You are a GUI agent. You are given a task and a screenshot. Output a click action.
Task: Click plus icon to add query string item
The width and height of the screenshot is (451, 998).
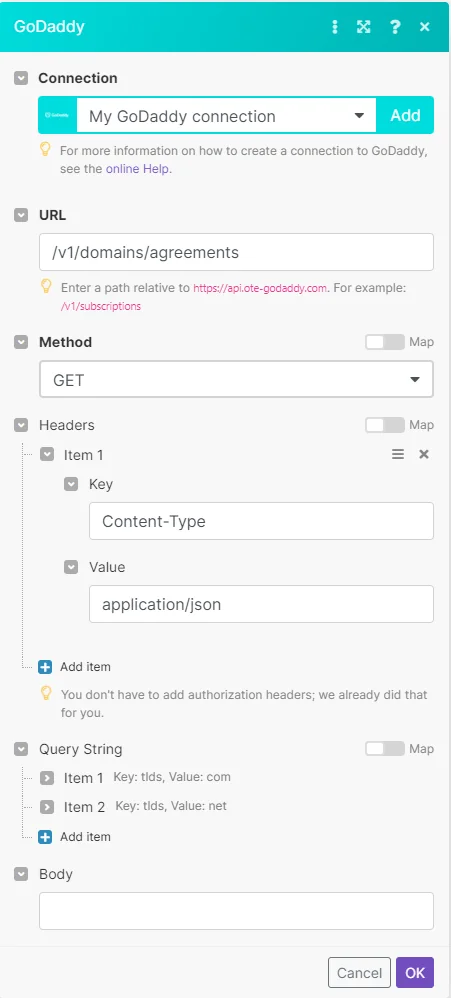pyautogui.click(x=45, y=837)
